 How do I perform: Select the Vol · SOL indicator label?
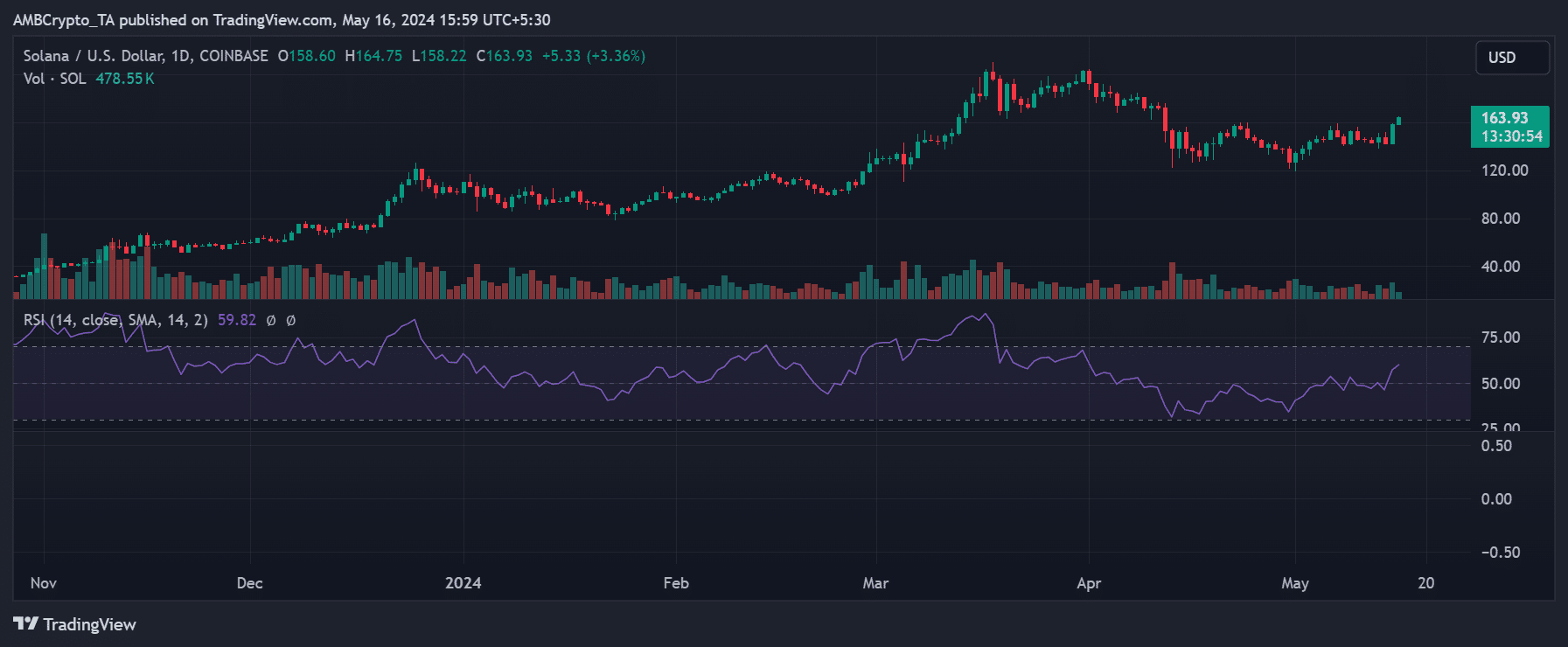[x=54, y=79]
